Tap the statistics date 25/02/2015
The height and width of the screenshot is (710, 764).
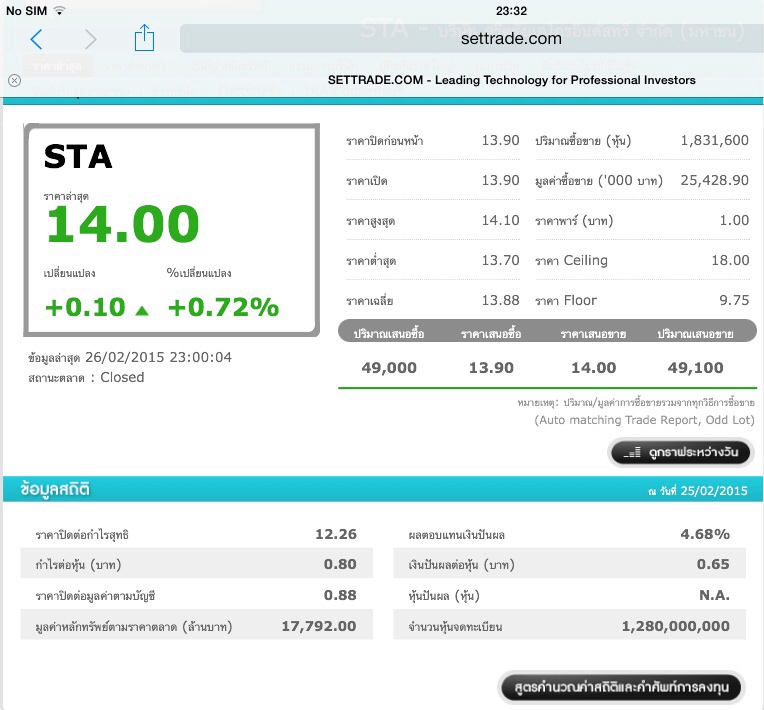coord(714,491)
